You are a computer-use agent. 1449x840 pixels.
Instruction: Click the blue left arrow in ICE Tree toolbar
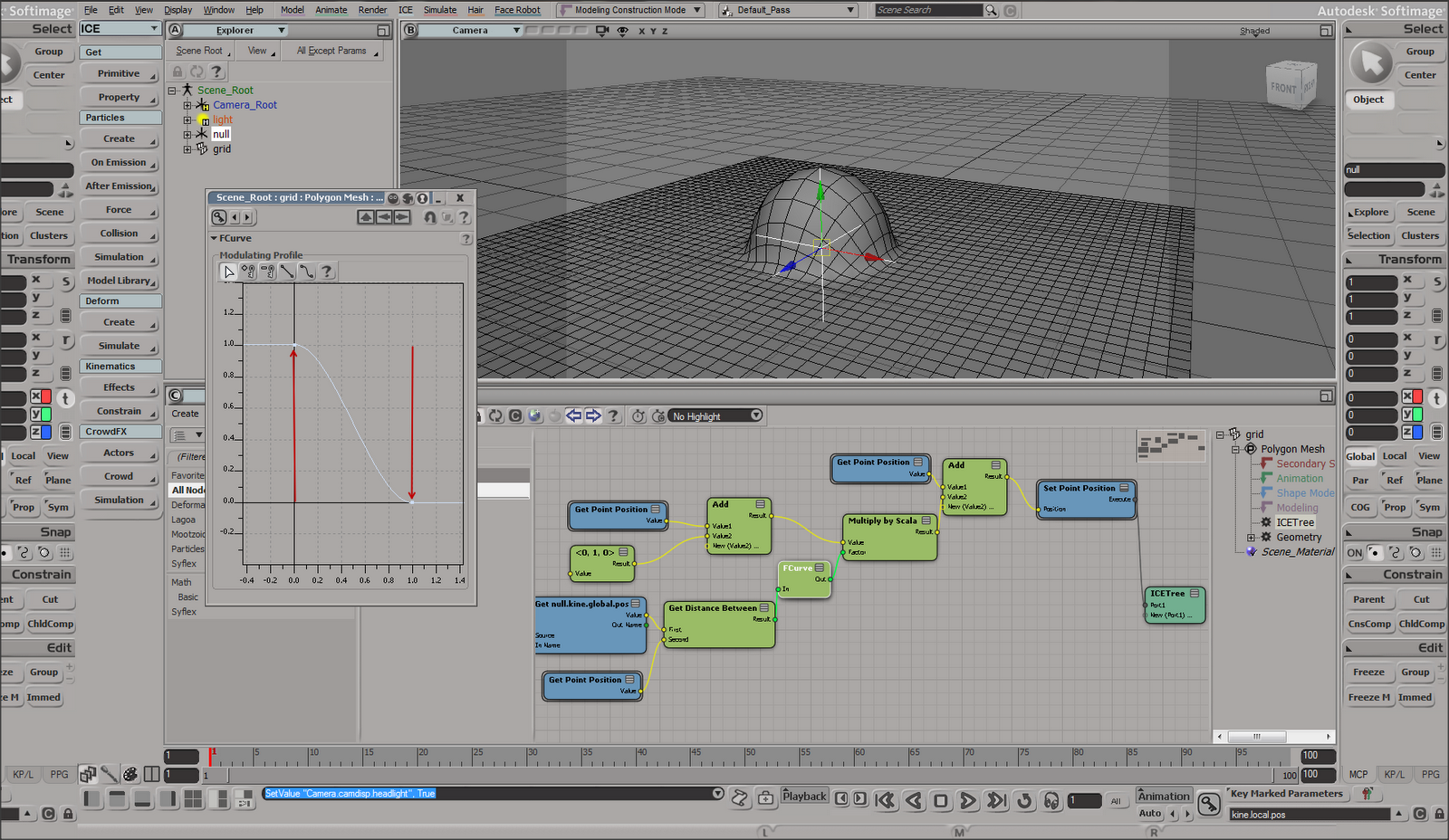(x=573, y=415)
